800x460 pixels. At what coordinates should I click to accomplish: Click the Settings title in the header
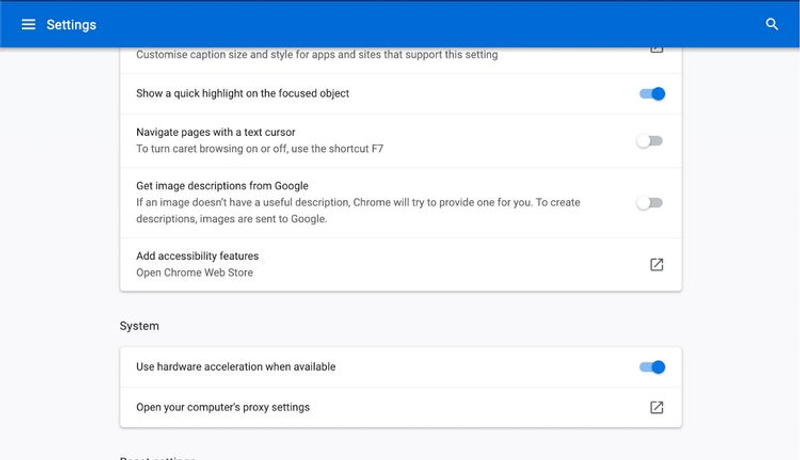point(71,24)
